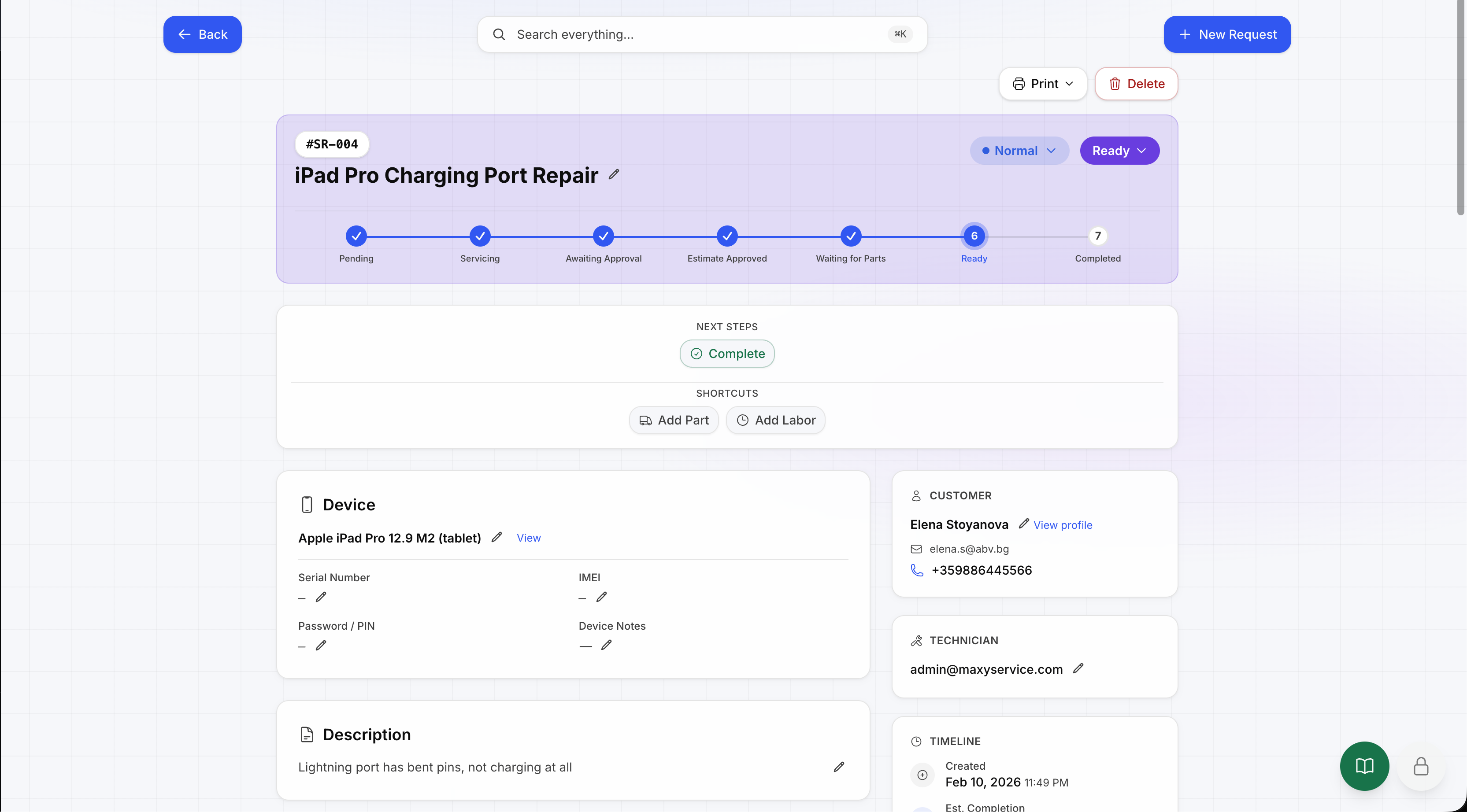Create a New Request
The width and height of the screenshot is (1467, 812).
(x=1226, y=34)
